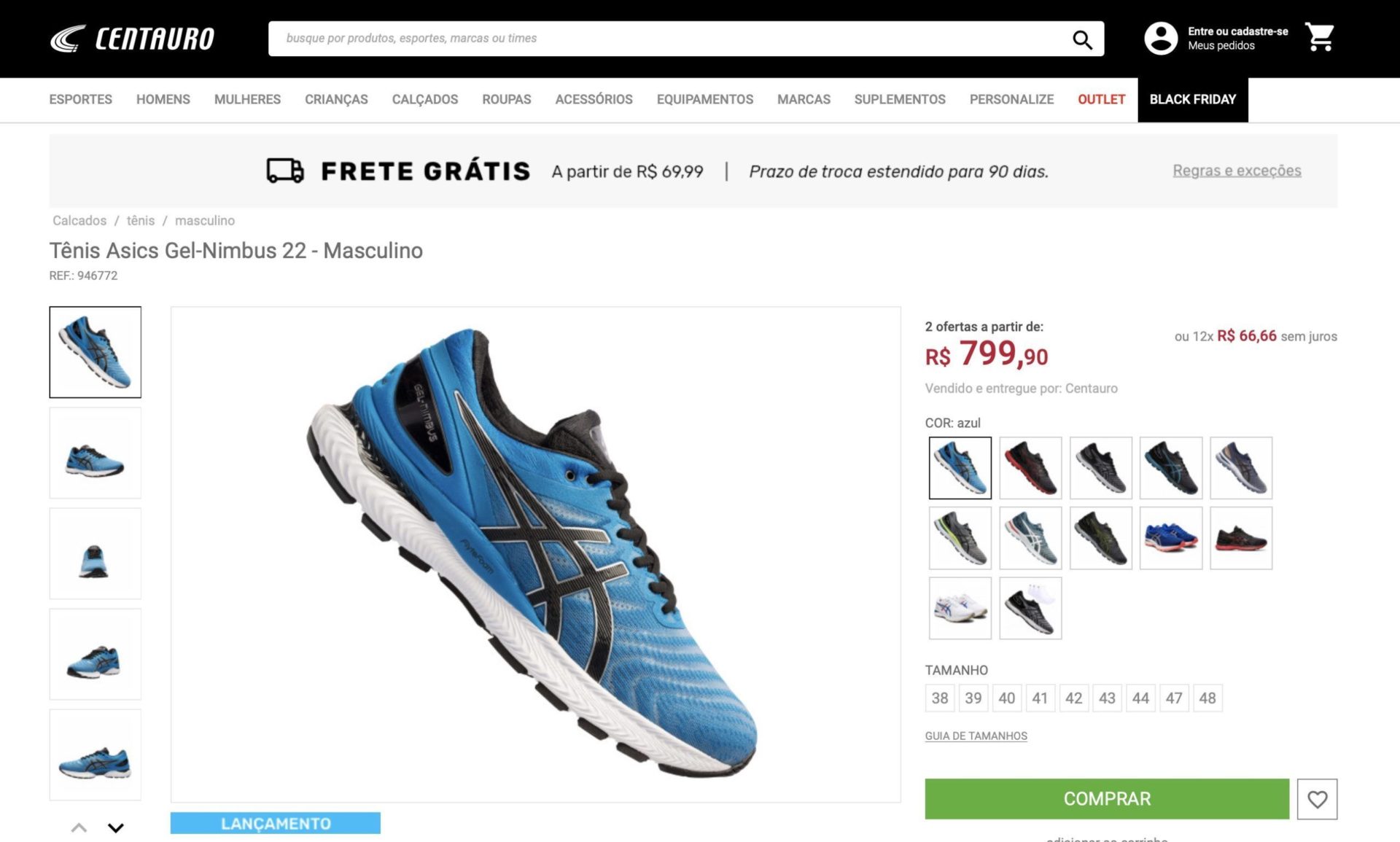
Task: Open the ESPORTES menu dropdown
Action: point(80,99)
